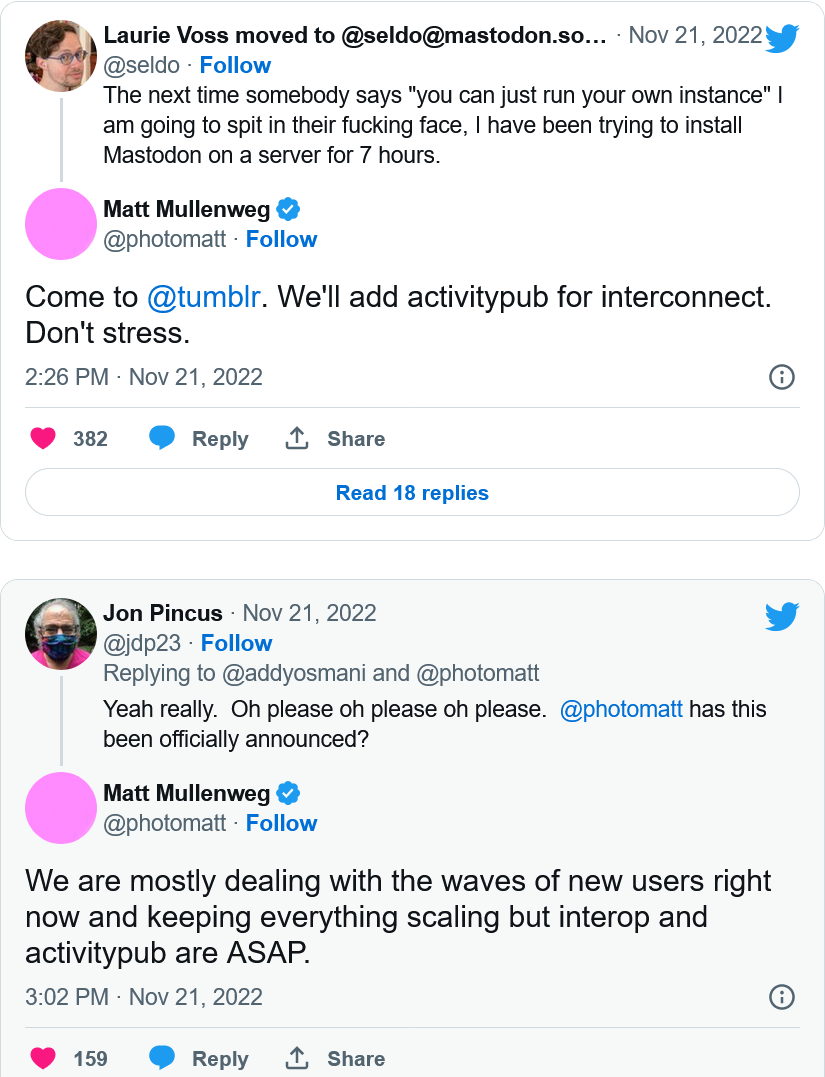Screen dimensions: 825x1077
Task: Click the Share upload icon on second tweet
Action: (297, 1058)
